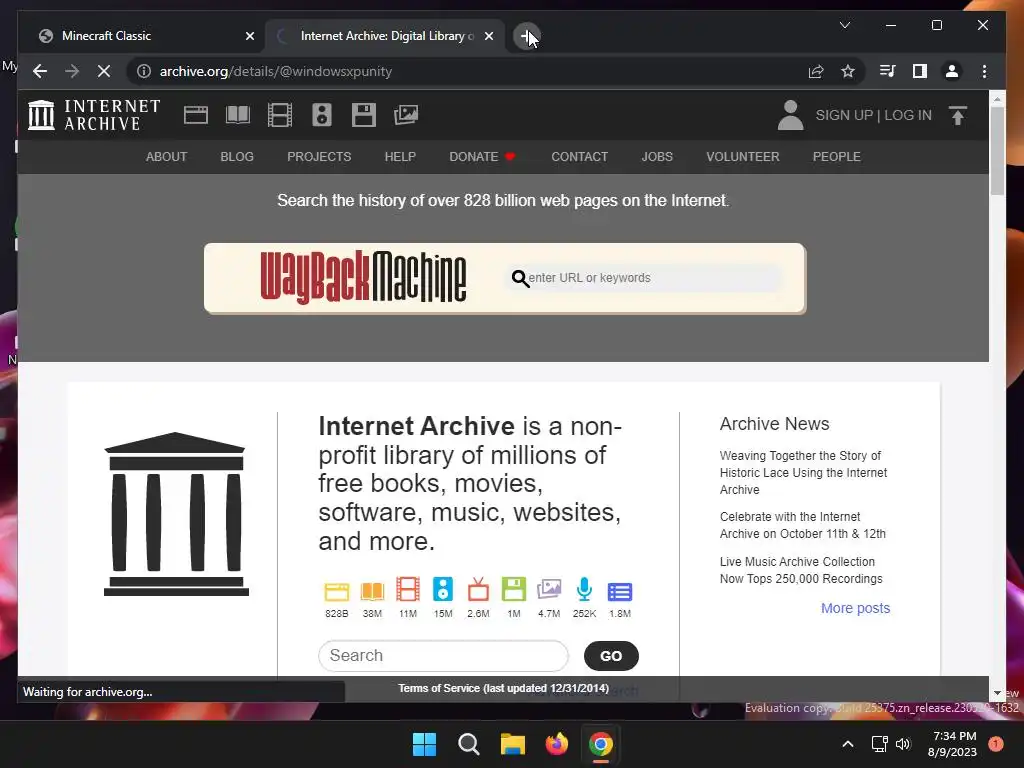
Task: Click the orange 38M books icon
Action: pos(372,592)
